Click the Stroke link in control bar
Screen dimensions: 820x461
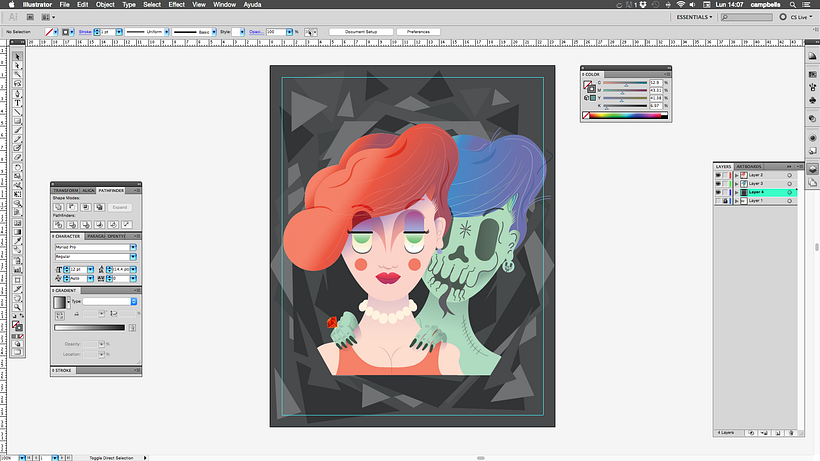click(85, 32)
